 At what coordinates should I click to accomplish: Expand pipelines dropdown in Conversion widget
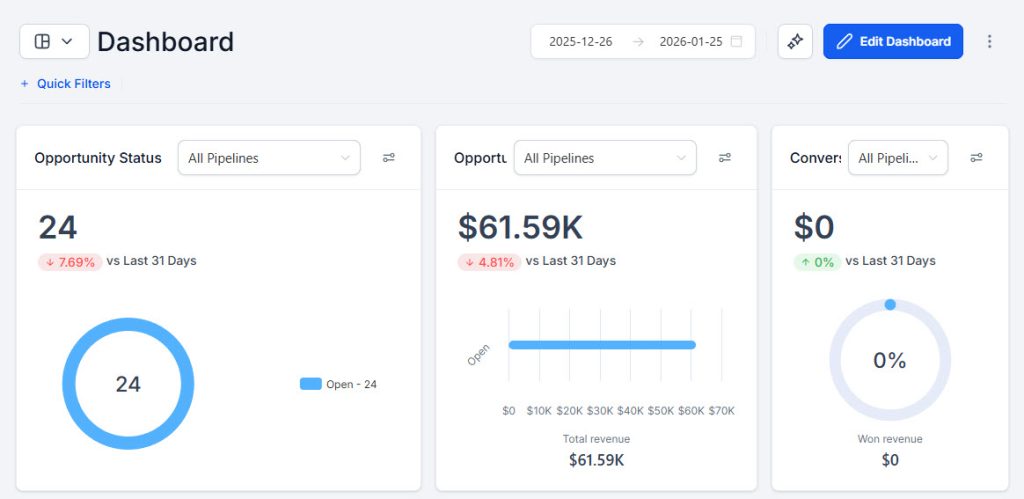[897, 158]
